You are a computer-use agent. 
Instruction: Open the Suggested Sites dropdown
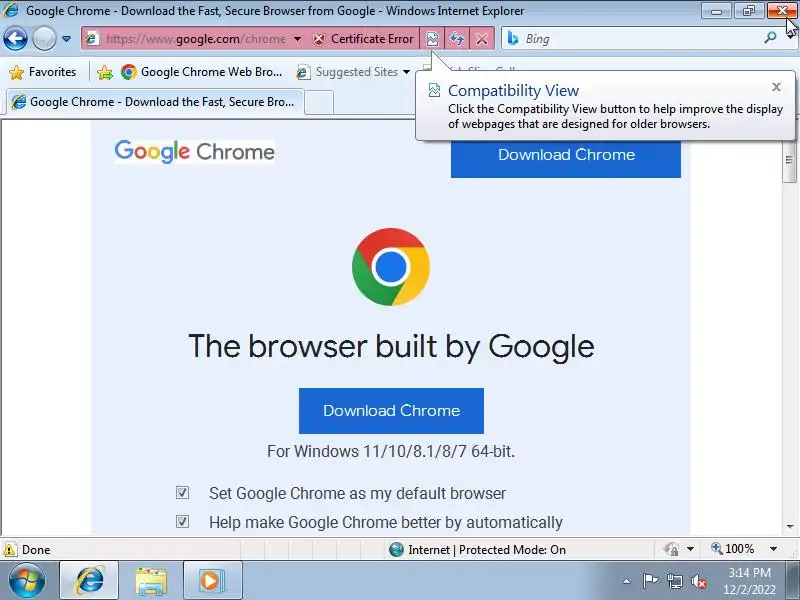tap(354, 72)
